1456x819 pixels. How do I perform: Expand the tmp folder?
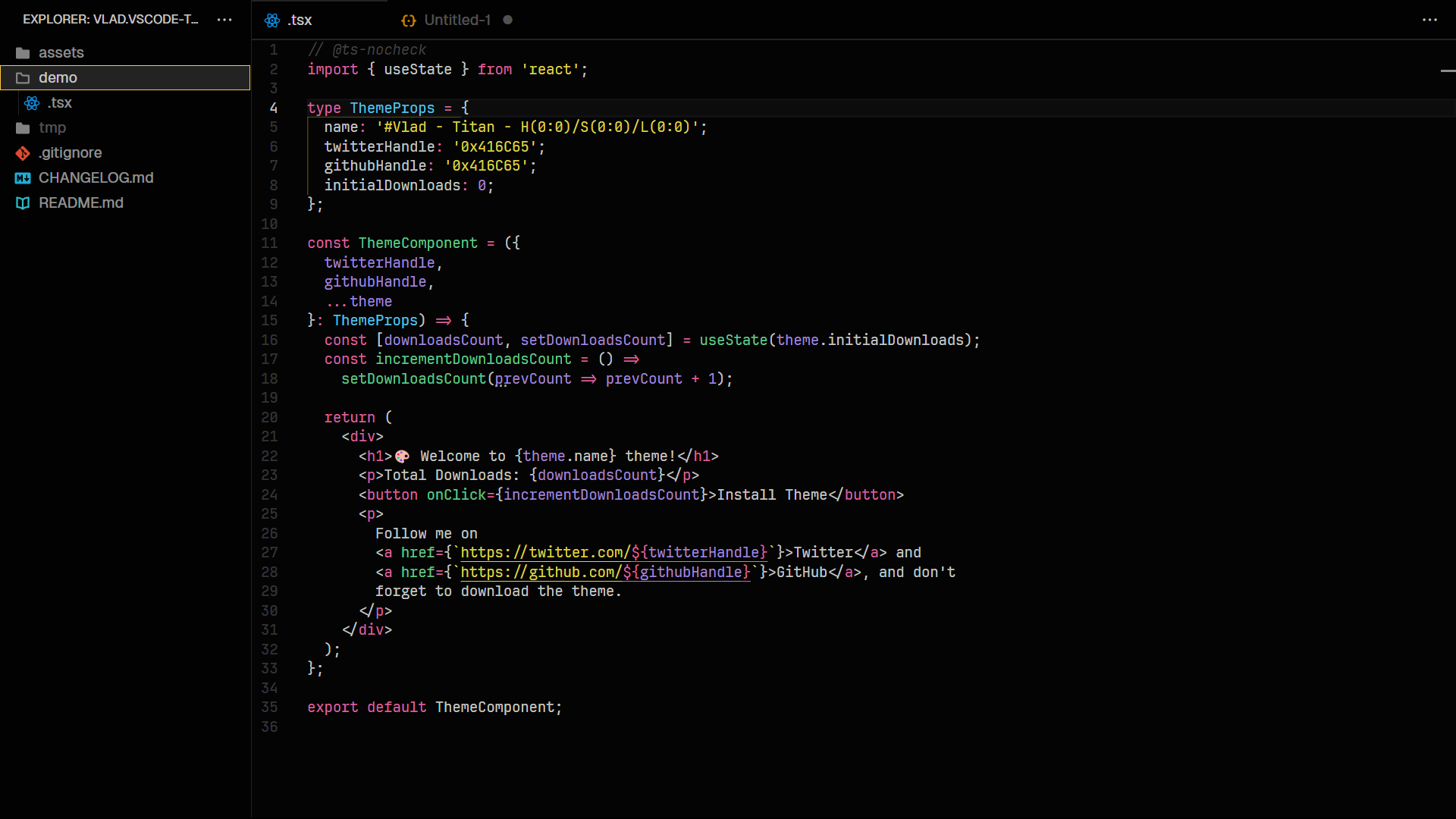tap(125, 128)
